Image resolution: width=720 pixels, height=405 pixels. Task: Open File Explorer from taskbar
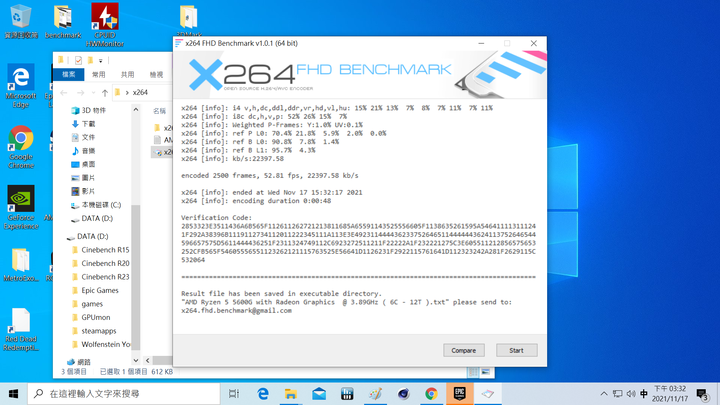tap(291, 394)
